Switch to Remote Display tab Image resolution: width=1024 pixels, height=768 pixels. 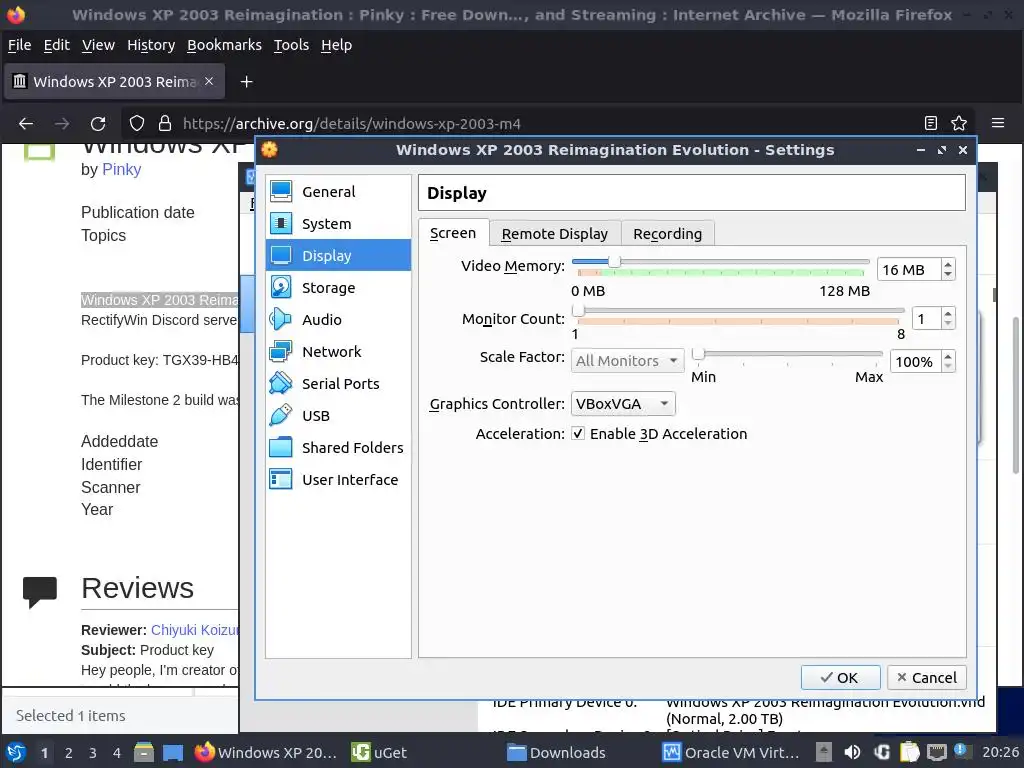[x=554, y=234]
